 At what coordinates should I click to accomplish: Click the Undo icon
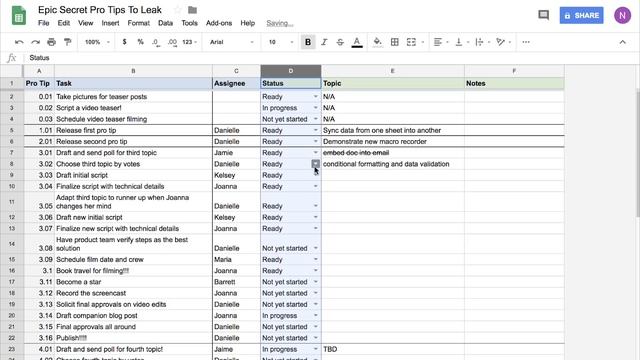[x=19, y=42]
